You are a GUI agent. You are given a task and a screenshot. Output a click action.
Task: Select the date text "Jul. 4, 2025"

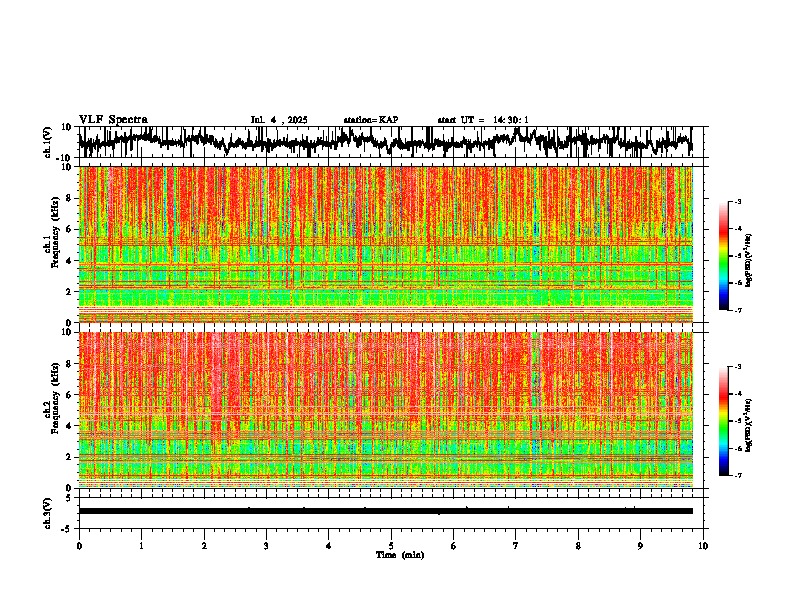(279, 120)
